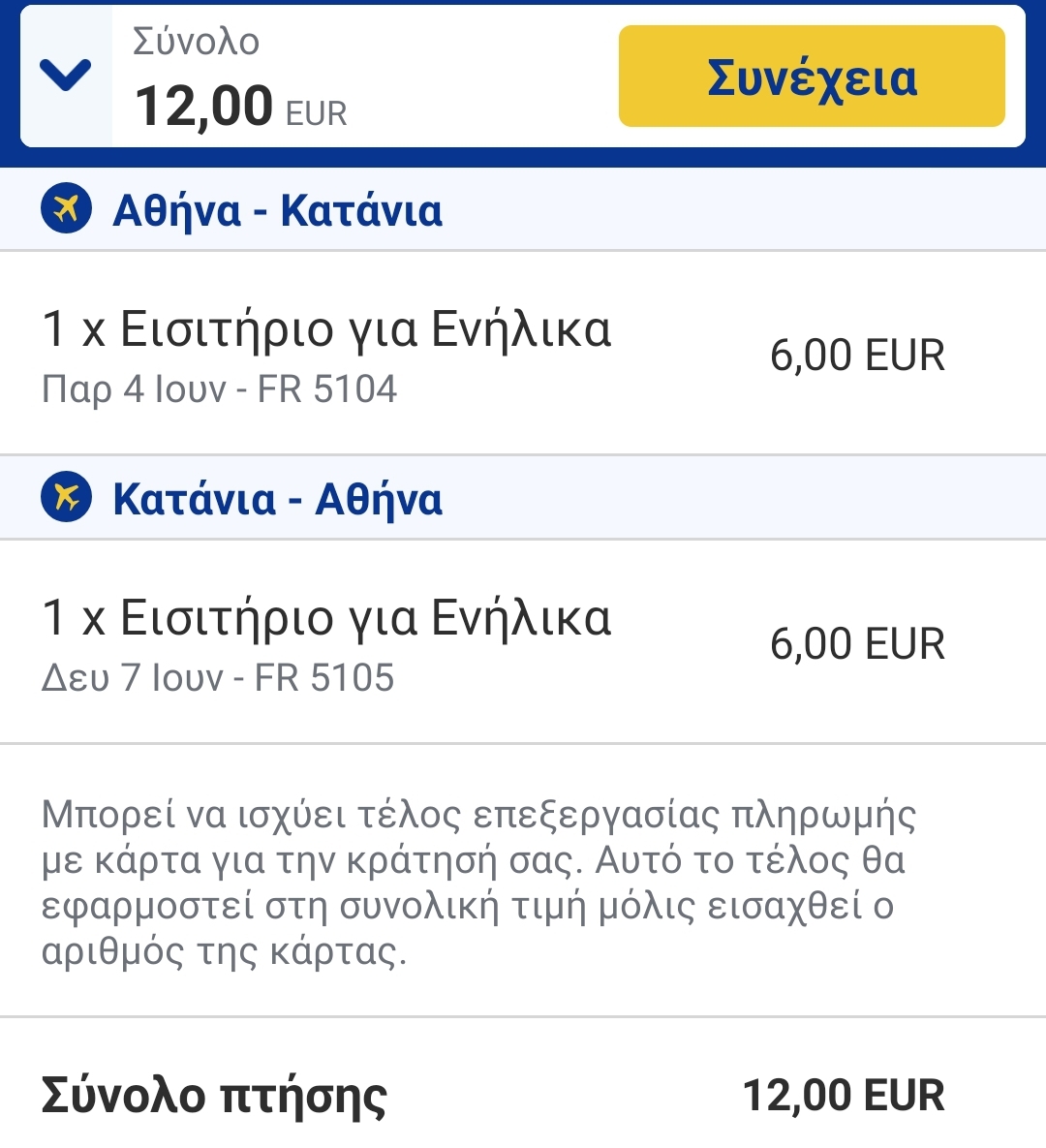The width and height of the screenshot is (1046, 1148).
Task: Click the 6,00 EUR outbound fare price
Action: click(x=857, y=356)
